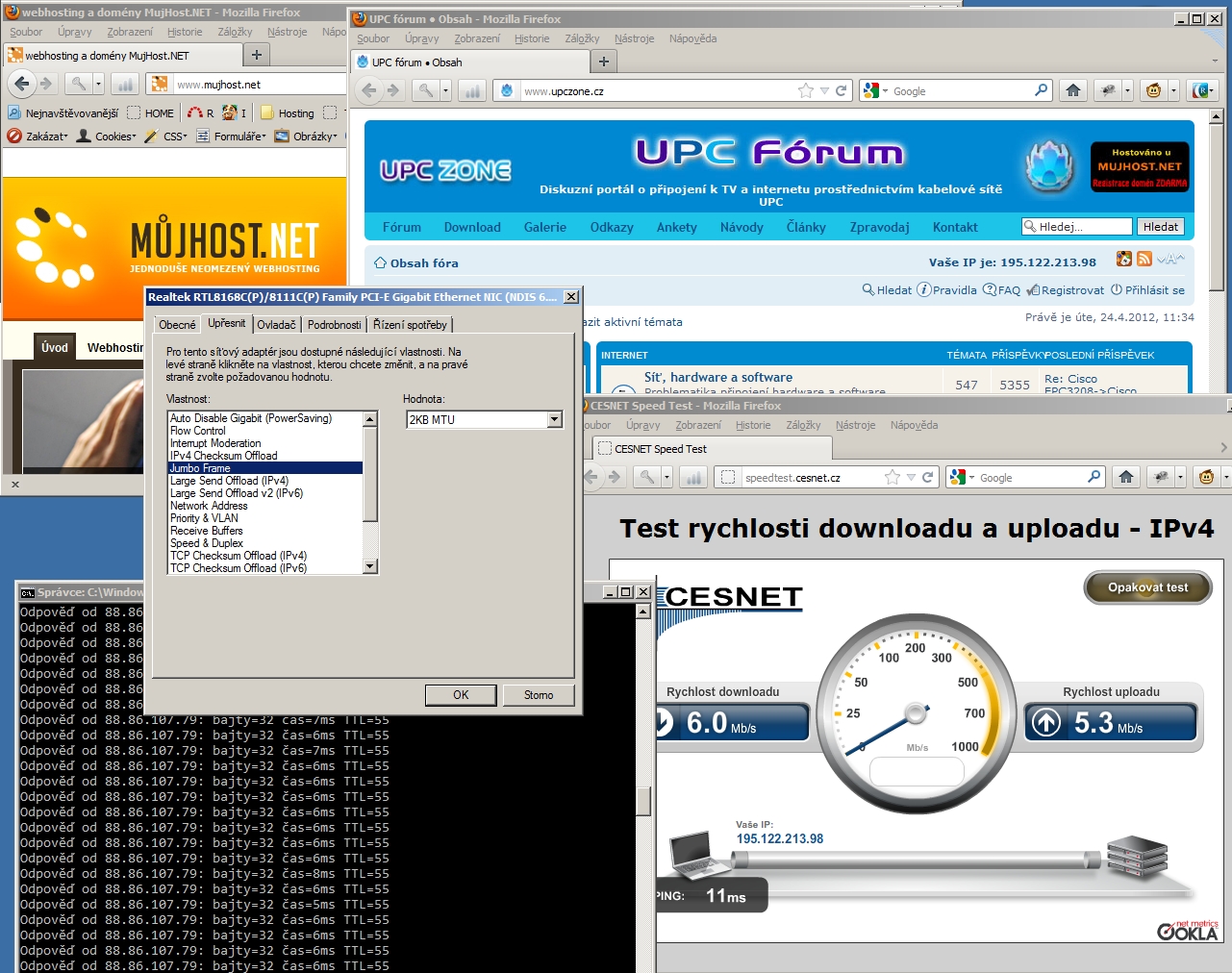The height and width of the screenshot is (973, 1232).
Task: Open the Řízení spotřeby tab
Action: click(x=410, y=325)
